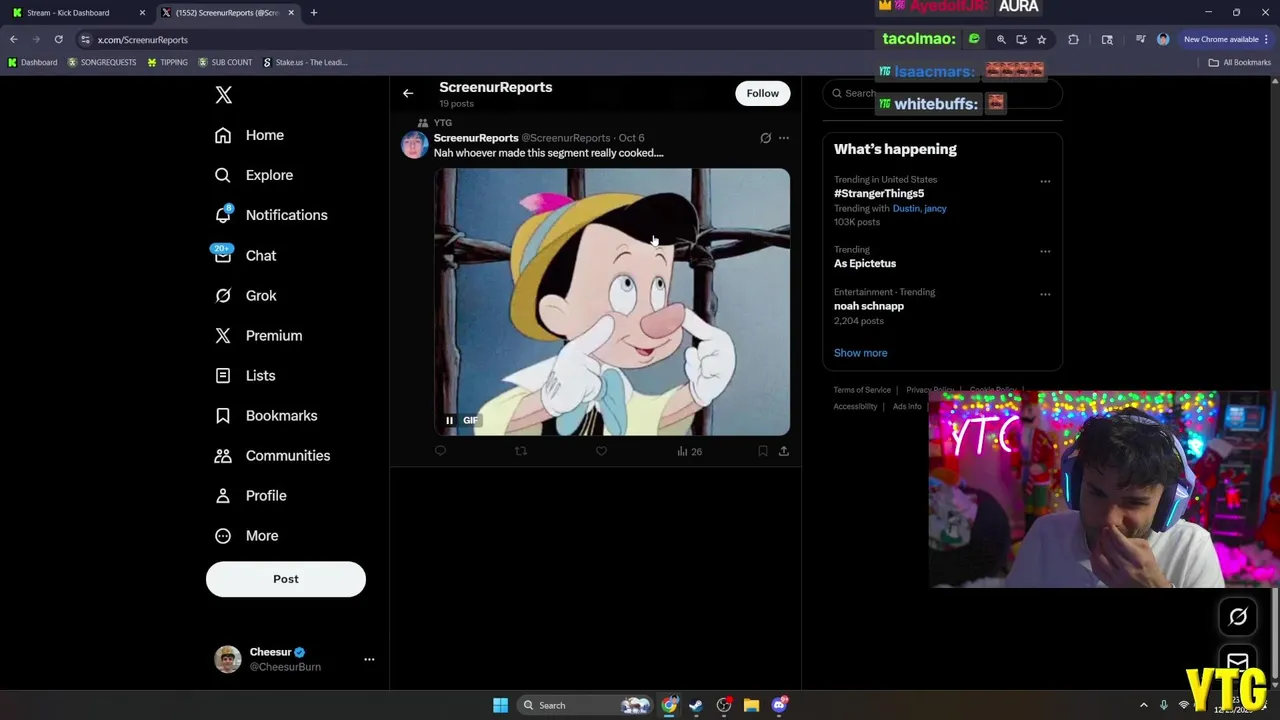Viewport: 1280px width, 720px height.
Task: Open the Chrome profile avatar
Action: (x=1163, y=39)
